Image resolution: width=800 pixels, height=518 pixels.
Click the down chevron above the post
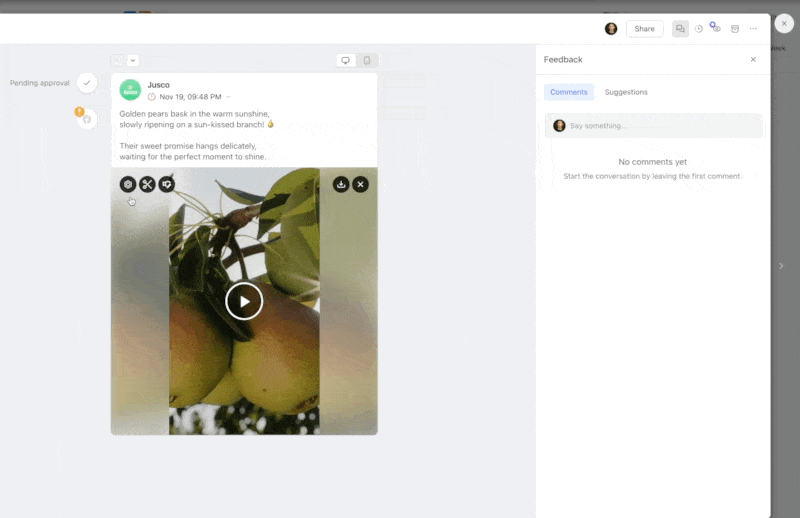click(133, 61)
